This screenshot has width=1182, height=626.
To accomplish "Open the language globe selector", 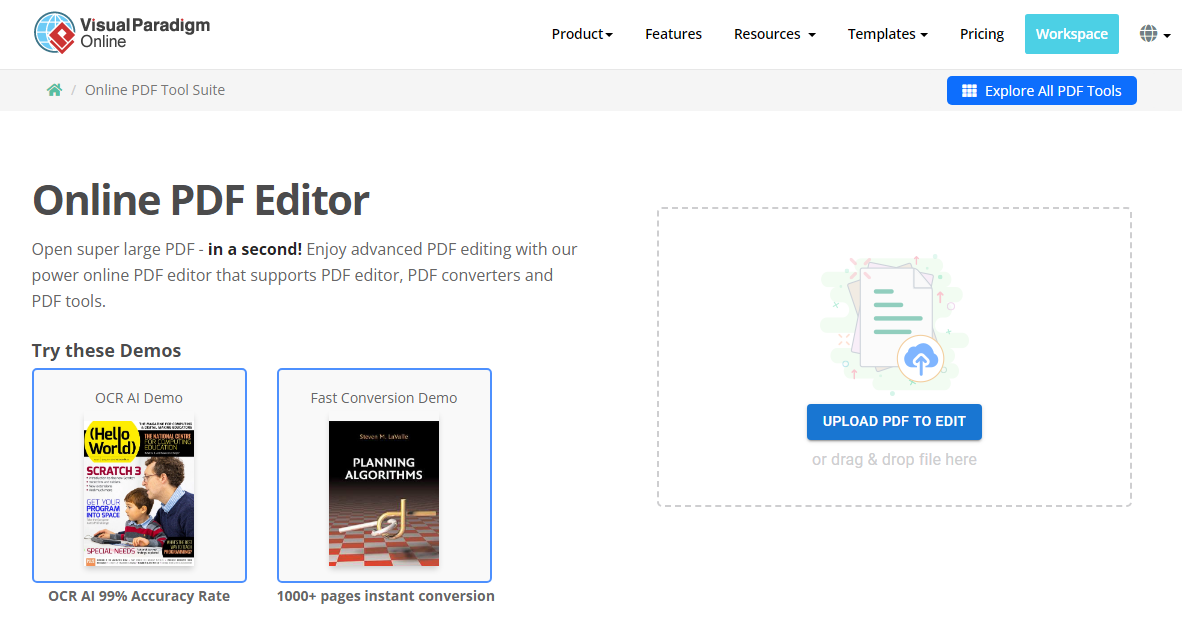I will point(1155,34).
